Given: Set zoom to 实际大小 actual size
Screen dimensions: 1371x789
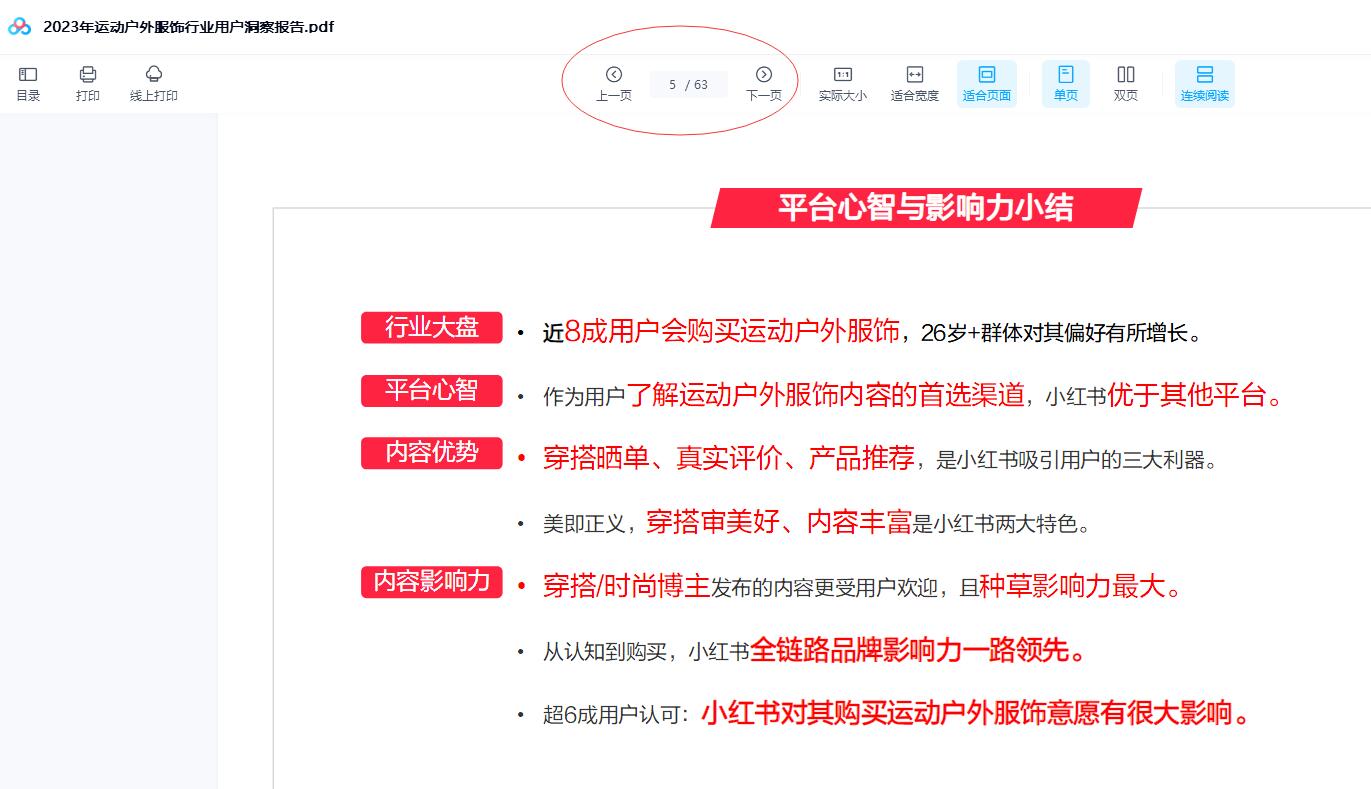Looking at the screenshot, I should click(842, 83).
